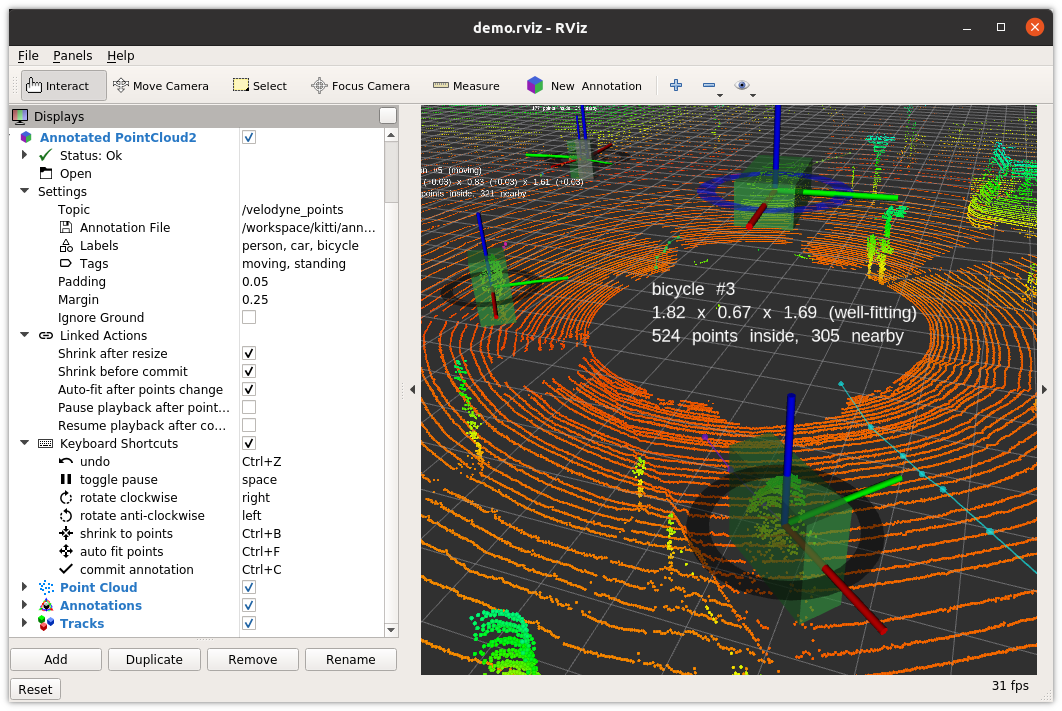Click the Linked Actions chain icon
Viewport: 1062px width, 711px height.
point(46,335)
